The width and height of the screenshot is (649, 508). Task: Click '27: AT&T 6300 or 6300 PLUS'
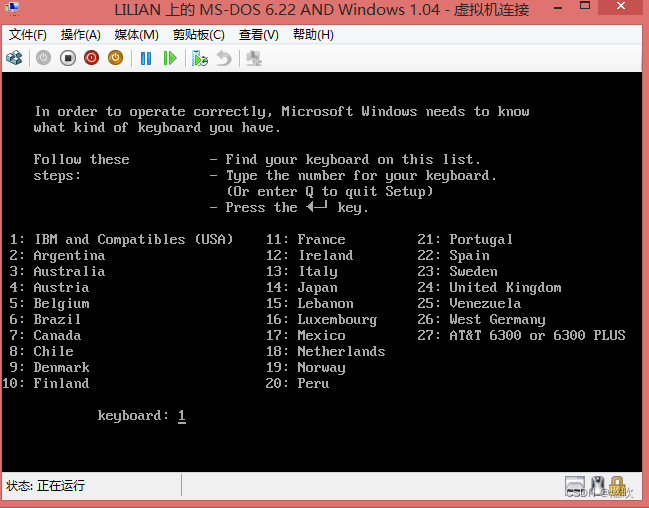[522, 335]
